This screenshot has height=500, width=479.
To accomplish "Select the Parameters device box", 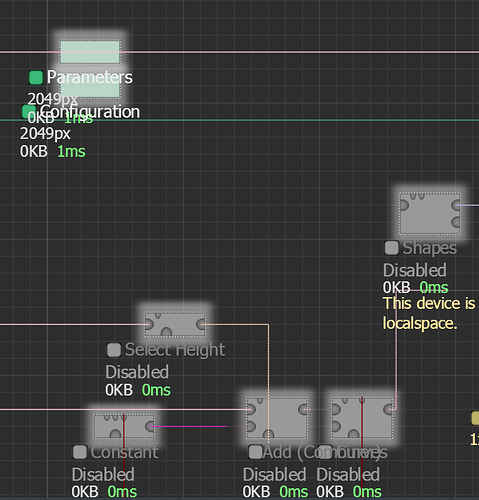I will coord(90,52).
